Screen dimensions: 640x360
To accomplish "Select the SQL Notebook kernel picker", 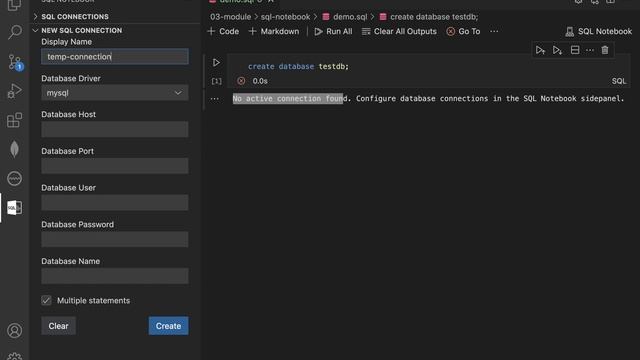I will [x=598, y=31].
